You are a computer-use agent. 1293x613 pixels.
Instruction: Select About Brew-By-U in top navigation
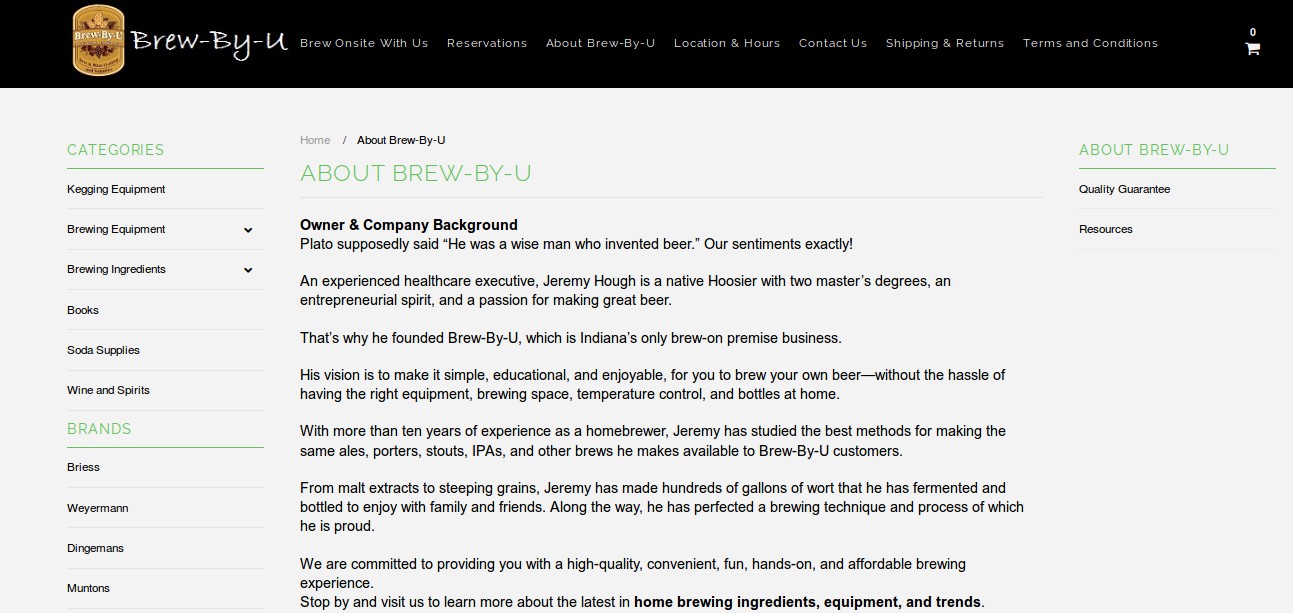click(x=600, y=43)
